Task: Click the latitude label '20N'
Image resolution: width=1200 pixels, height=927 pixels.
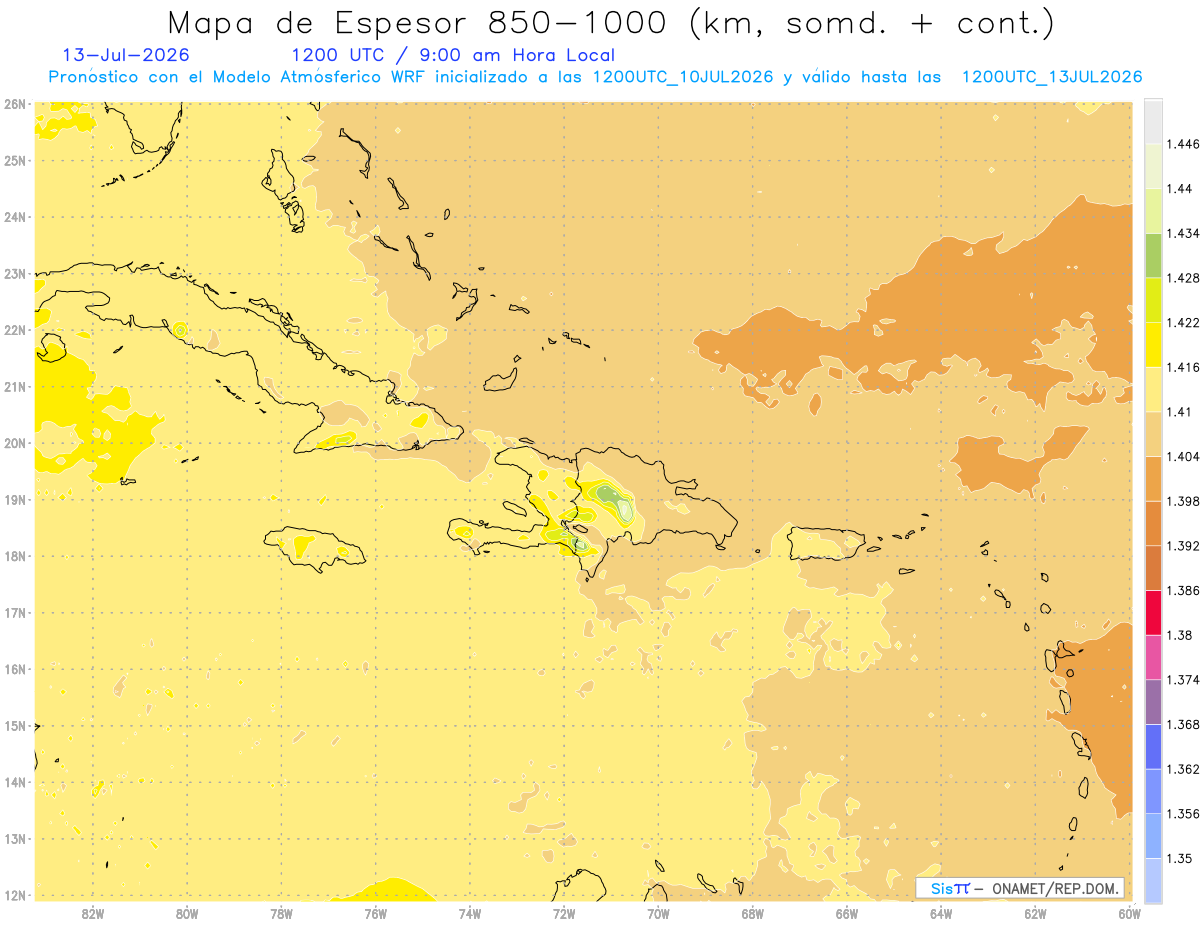Action: pyautogui.click(x=15, y=443)
